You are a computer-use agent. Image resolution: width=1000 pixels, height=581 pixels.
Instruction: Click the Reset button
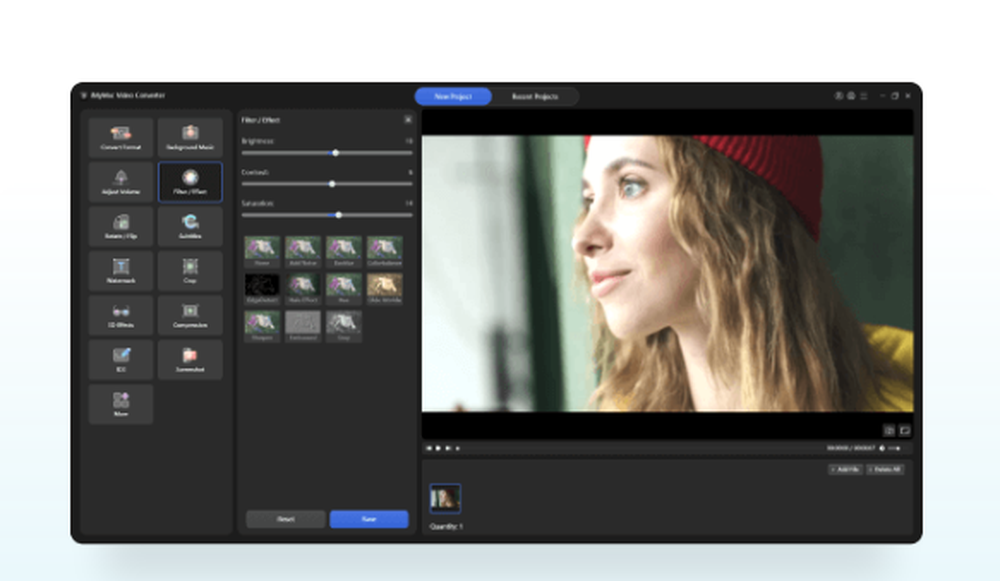tap(286, 519)
